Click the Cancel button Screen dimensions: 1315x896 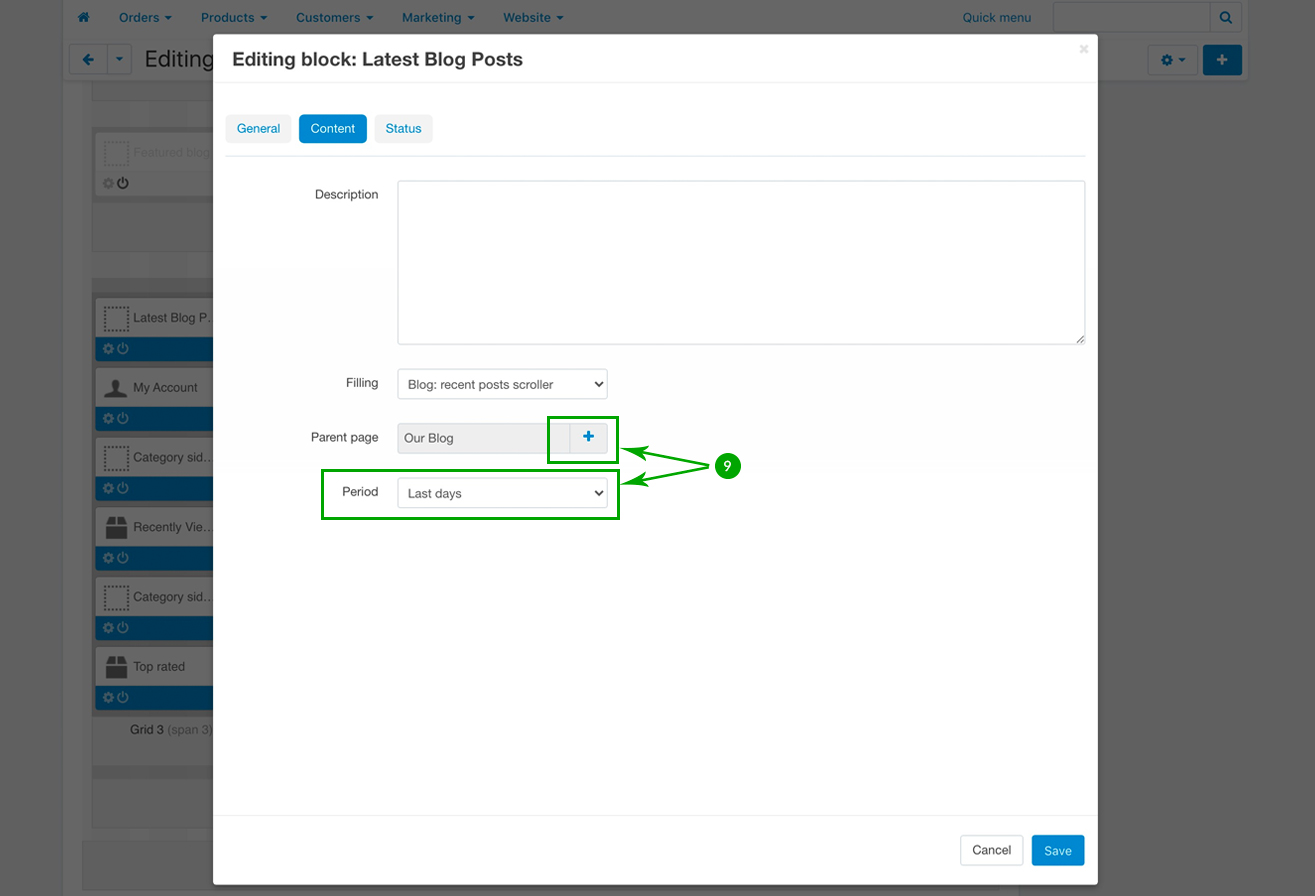991,850
